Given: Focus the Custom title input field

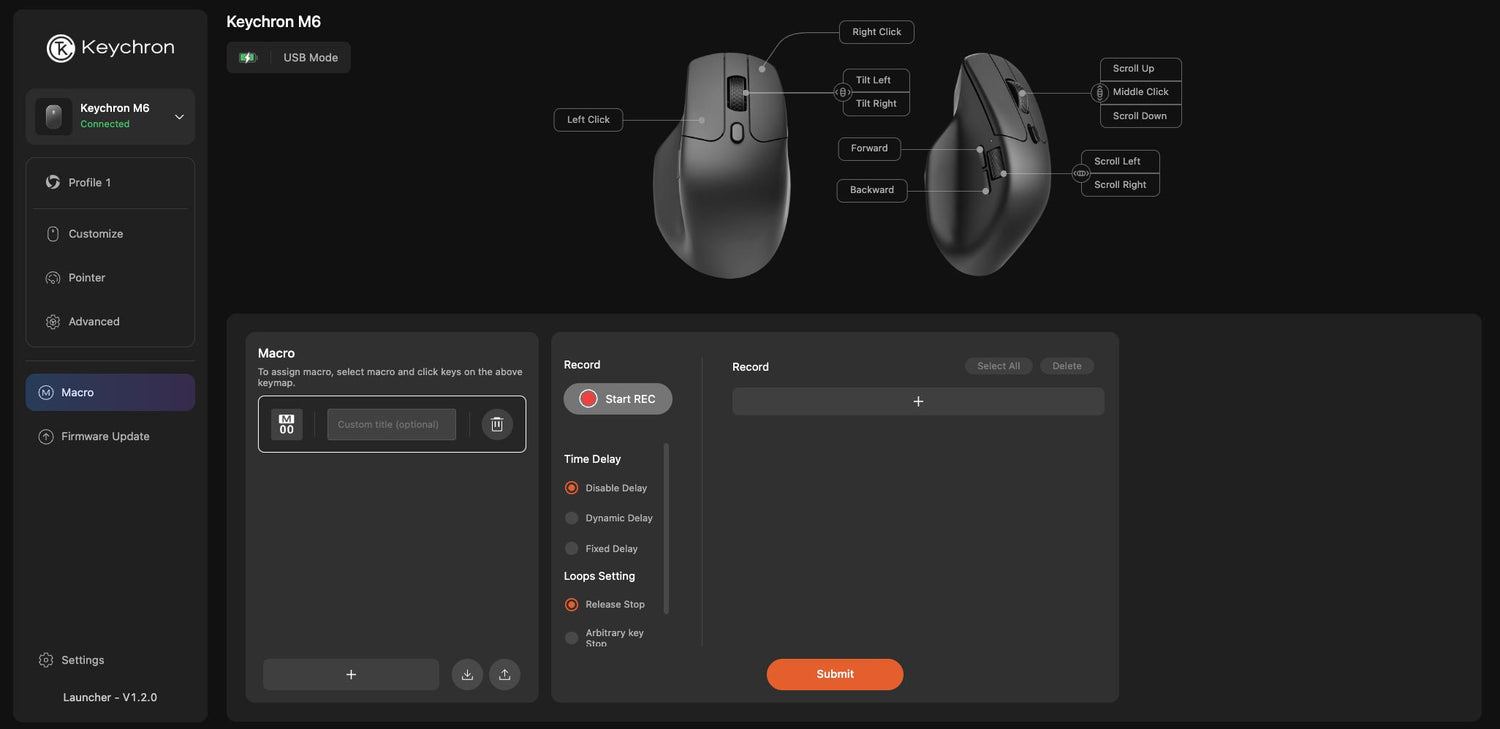Looking at the screenshot, I should 392,424.
